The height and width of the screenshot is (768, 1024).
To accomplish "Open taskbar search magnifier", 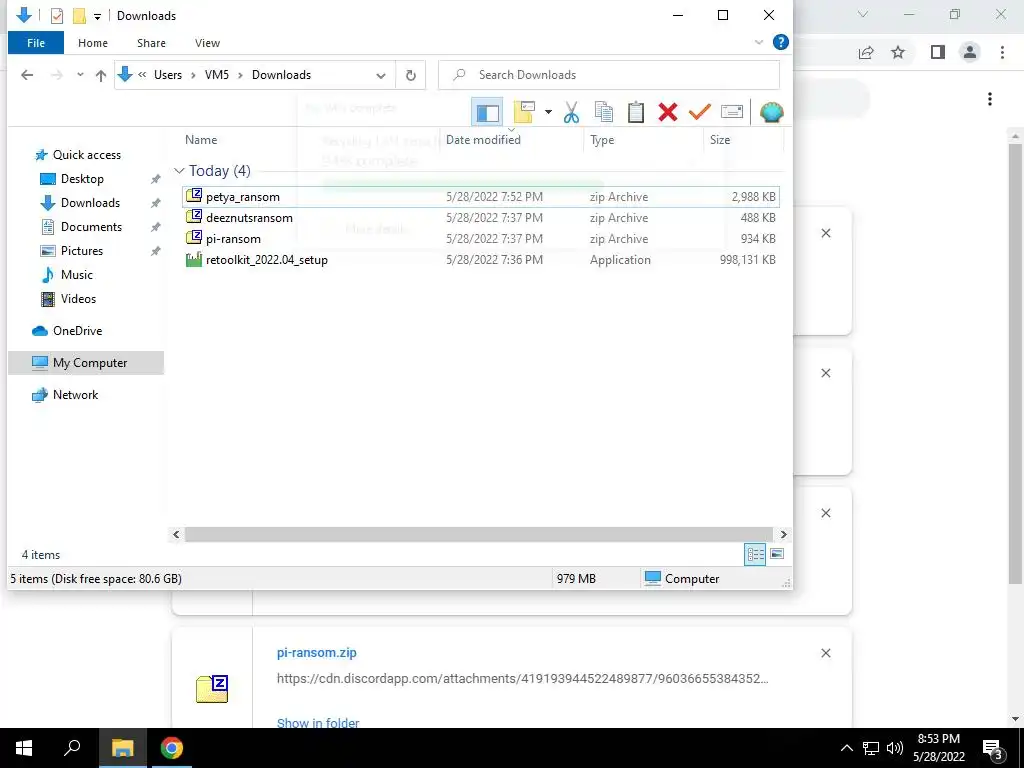I will click(72, 748).
